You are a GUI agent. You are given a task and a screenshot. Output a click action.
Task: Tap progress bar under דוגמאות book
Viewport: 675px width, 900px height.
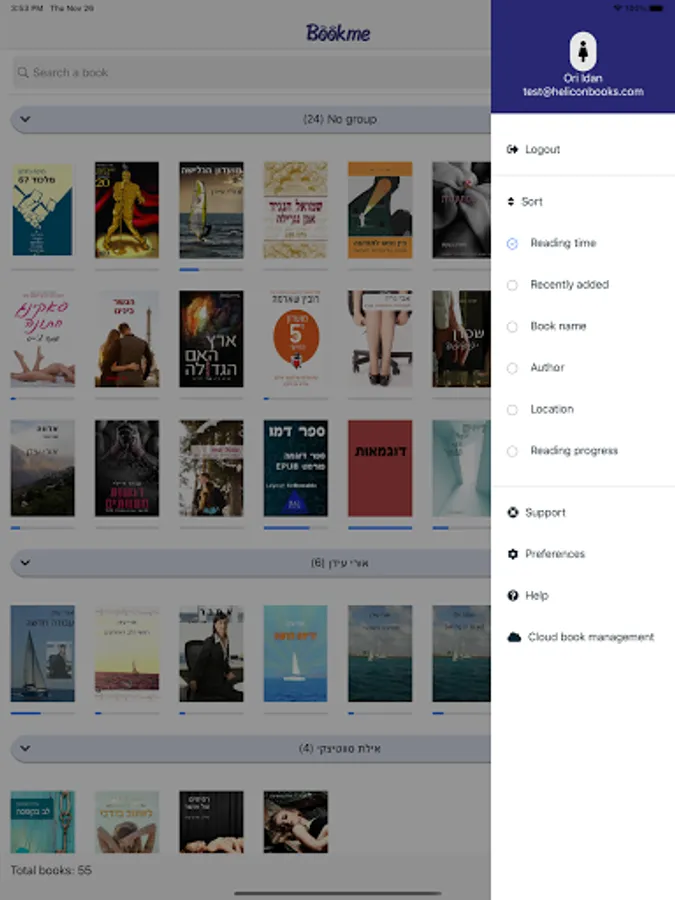[x=380, y=527]
